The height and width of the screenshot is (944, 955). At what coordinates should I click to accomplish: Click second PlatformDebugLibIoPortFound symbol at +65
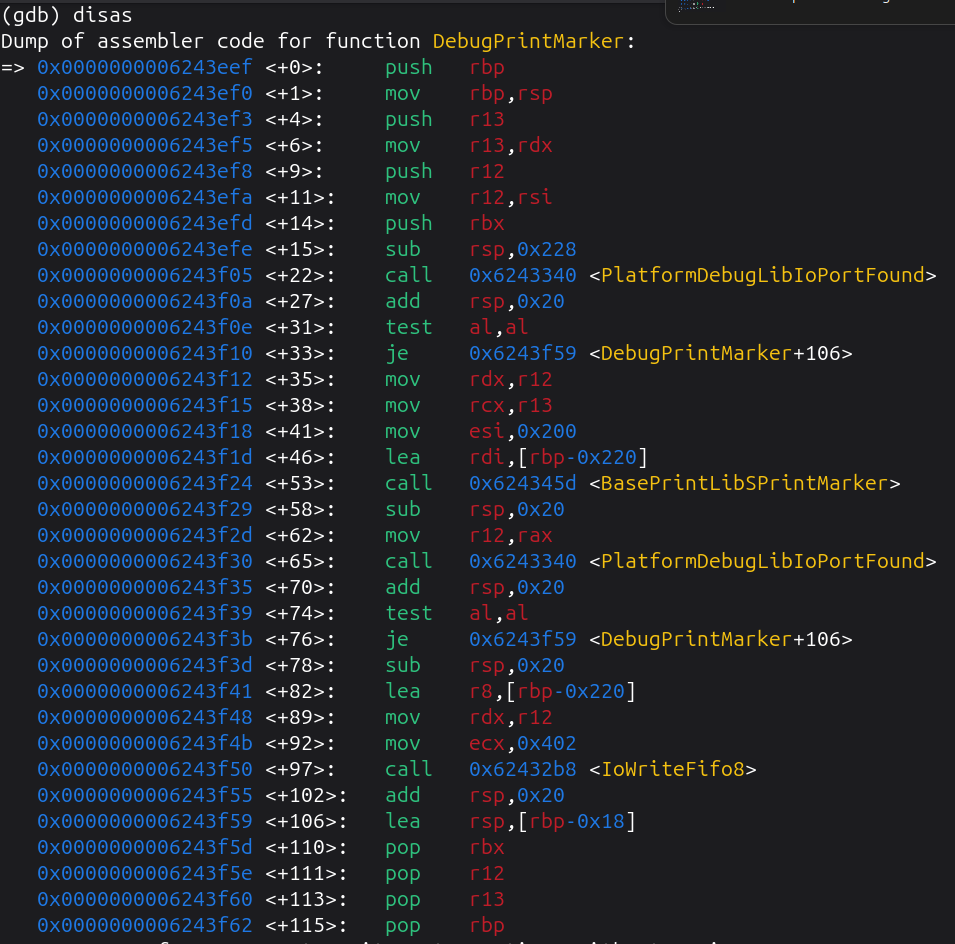[763, 562]
